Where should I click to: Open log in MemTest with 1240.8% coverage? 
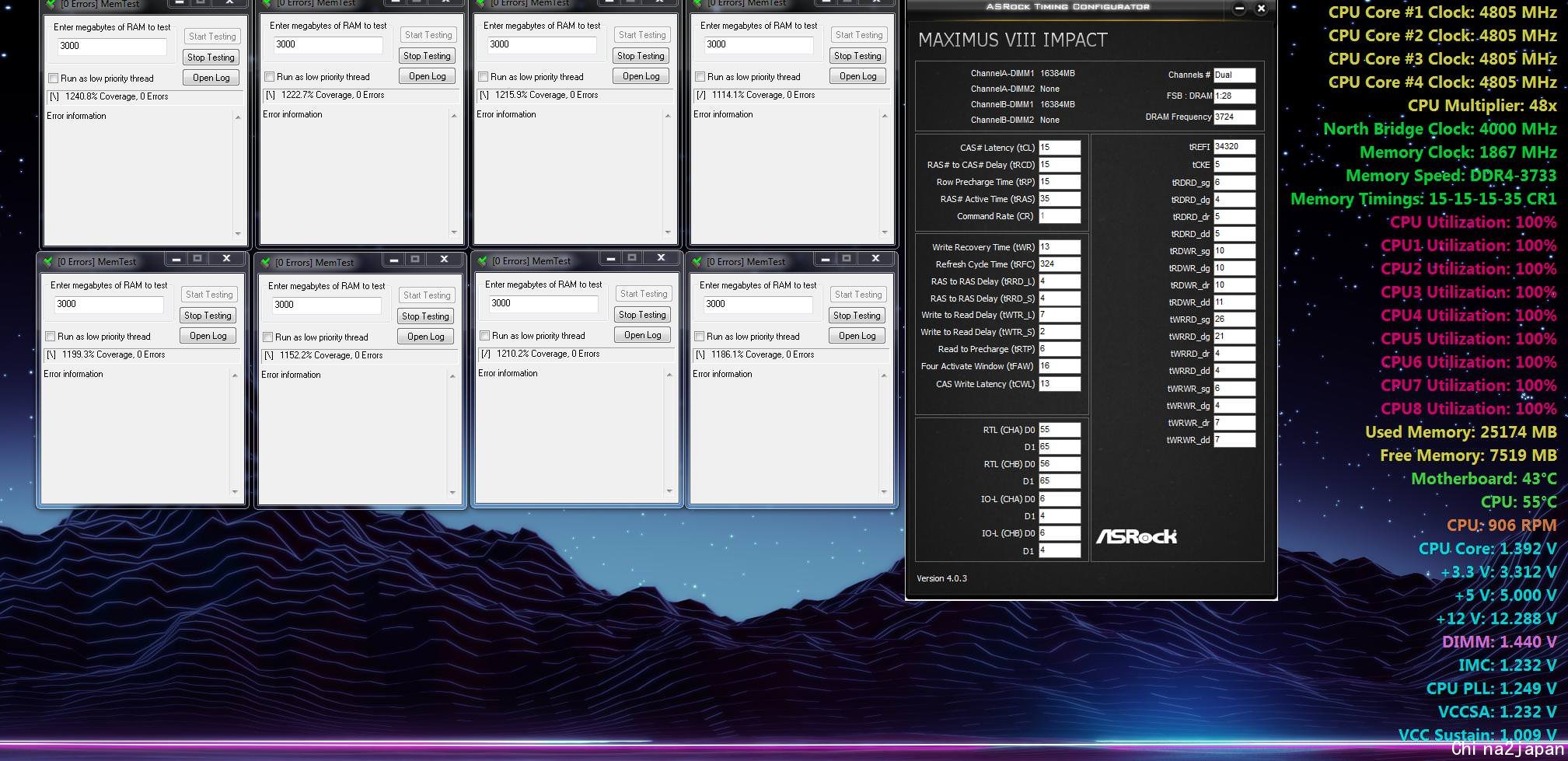click(x=211, y=78)
